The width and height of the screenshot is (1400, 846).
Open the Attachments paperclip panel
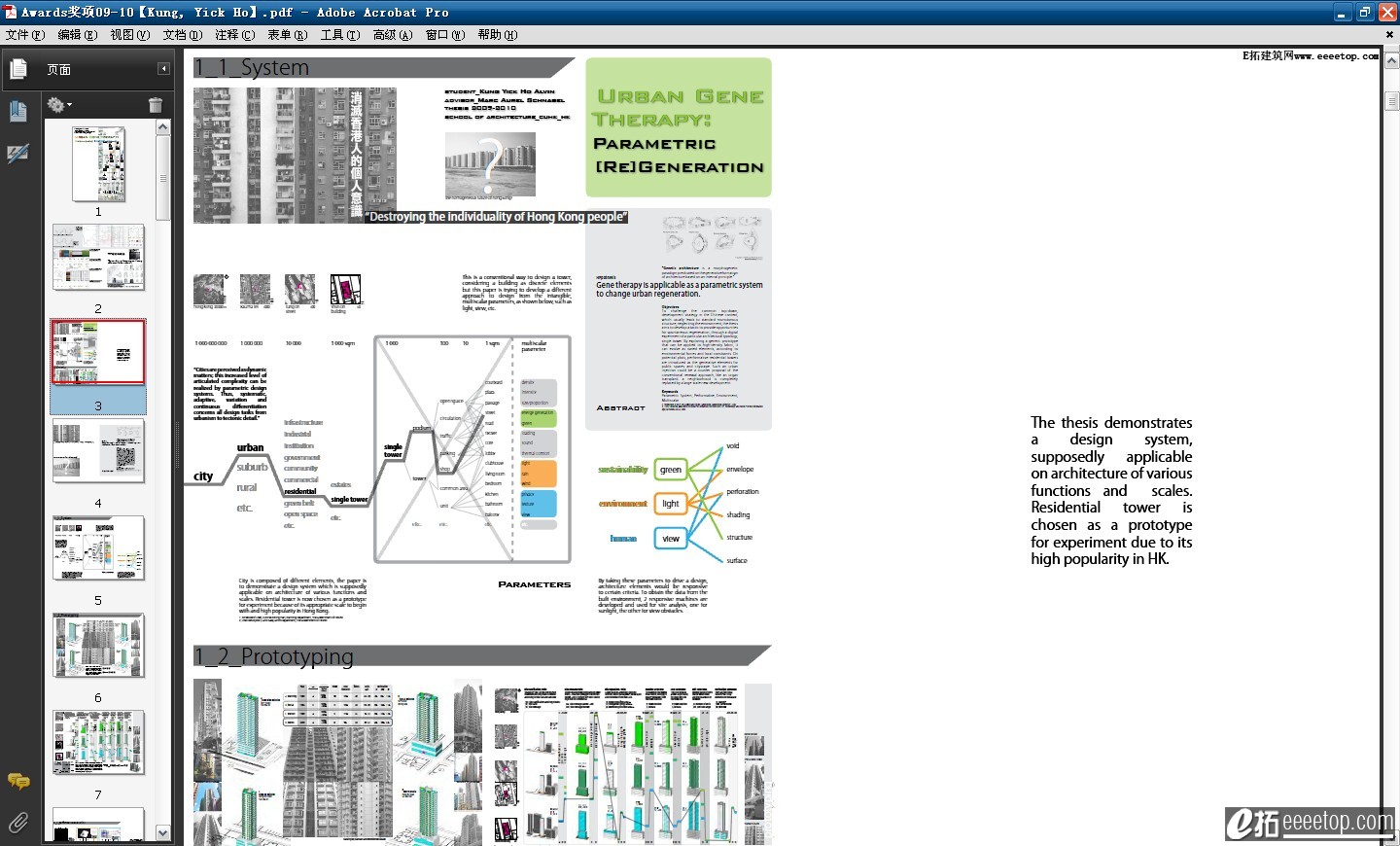pyautogui.click(x=17, y=824)
